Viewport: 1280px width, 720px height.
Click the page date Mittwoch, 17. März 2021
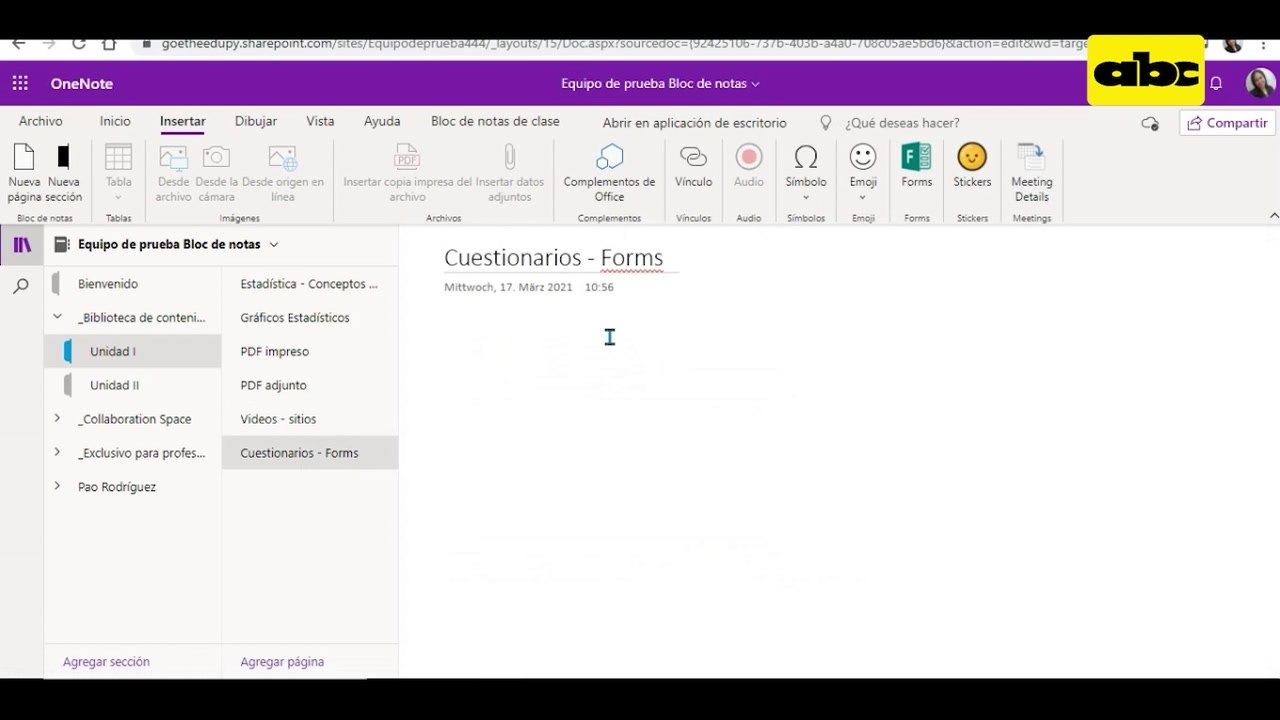click(508, 287)
